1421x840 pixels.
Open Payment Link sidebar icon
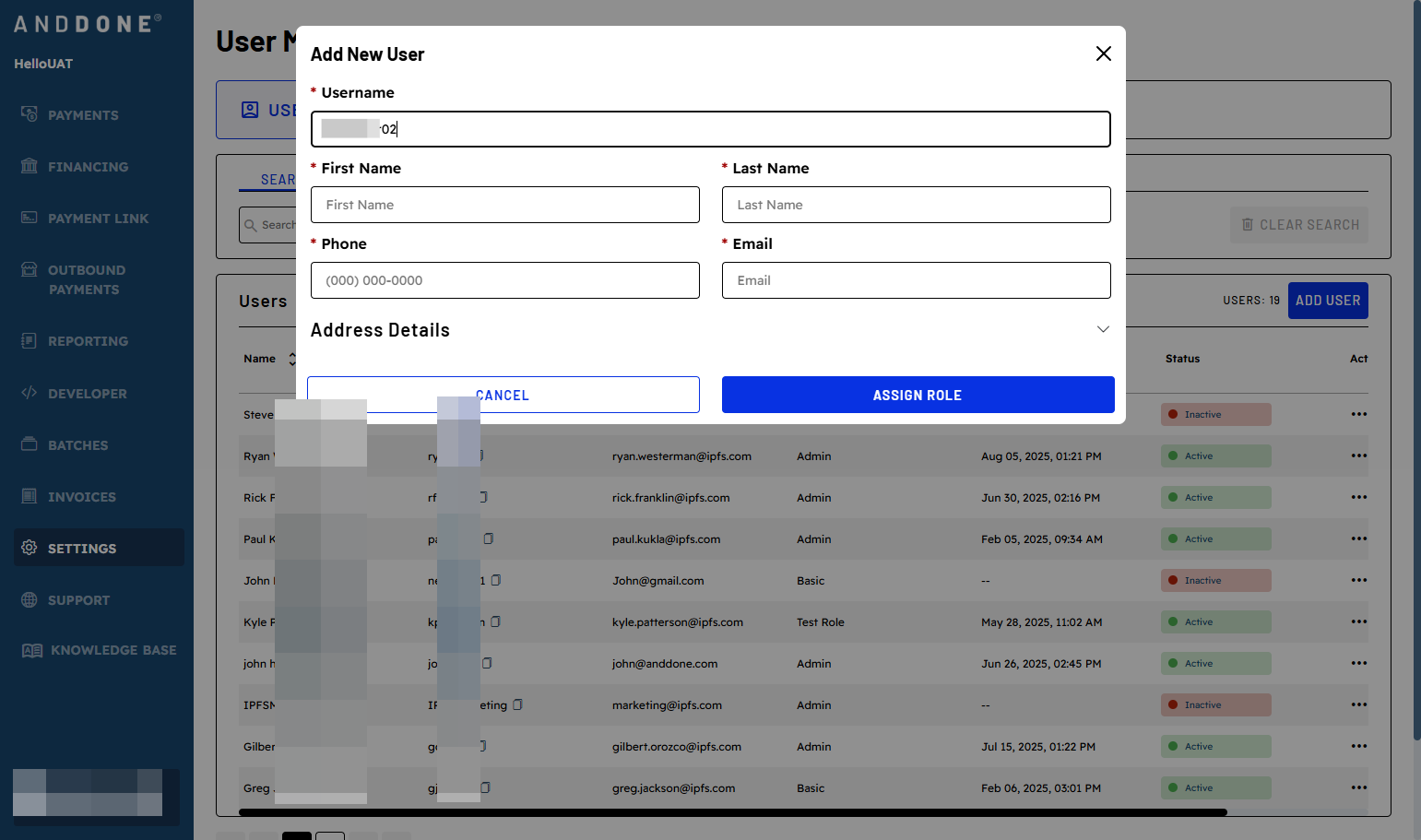[30, 218]
